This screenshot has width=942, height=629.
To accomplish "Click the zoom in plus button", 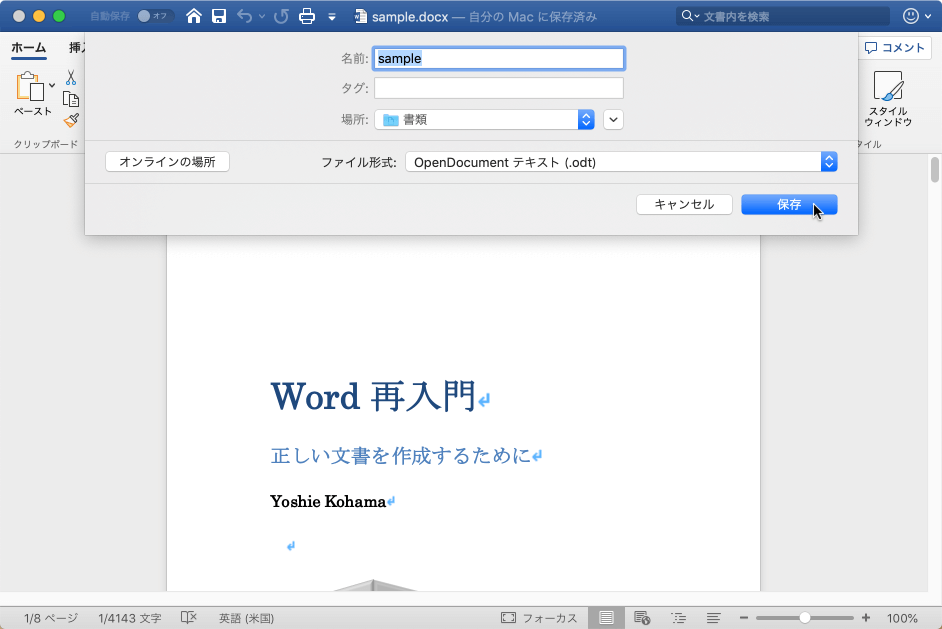I will pyautogui.click(x=866, y=618).
